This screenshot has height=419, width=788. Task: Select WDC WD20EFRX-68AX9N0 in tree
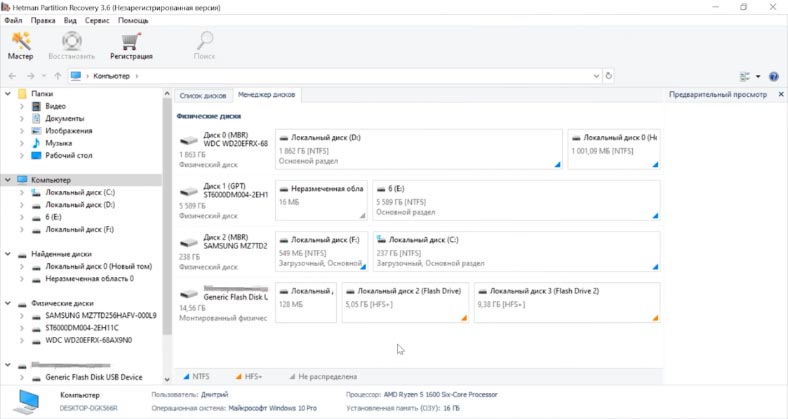[88, 341]
